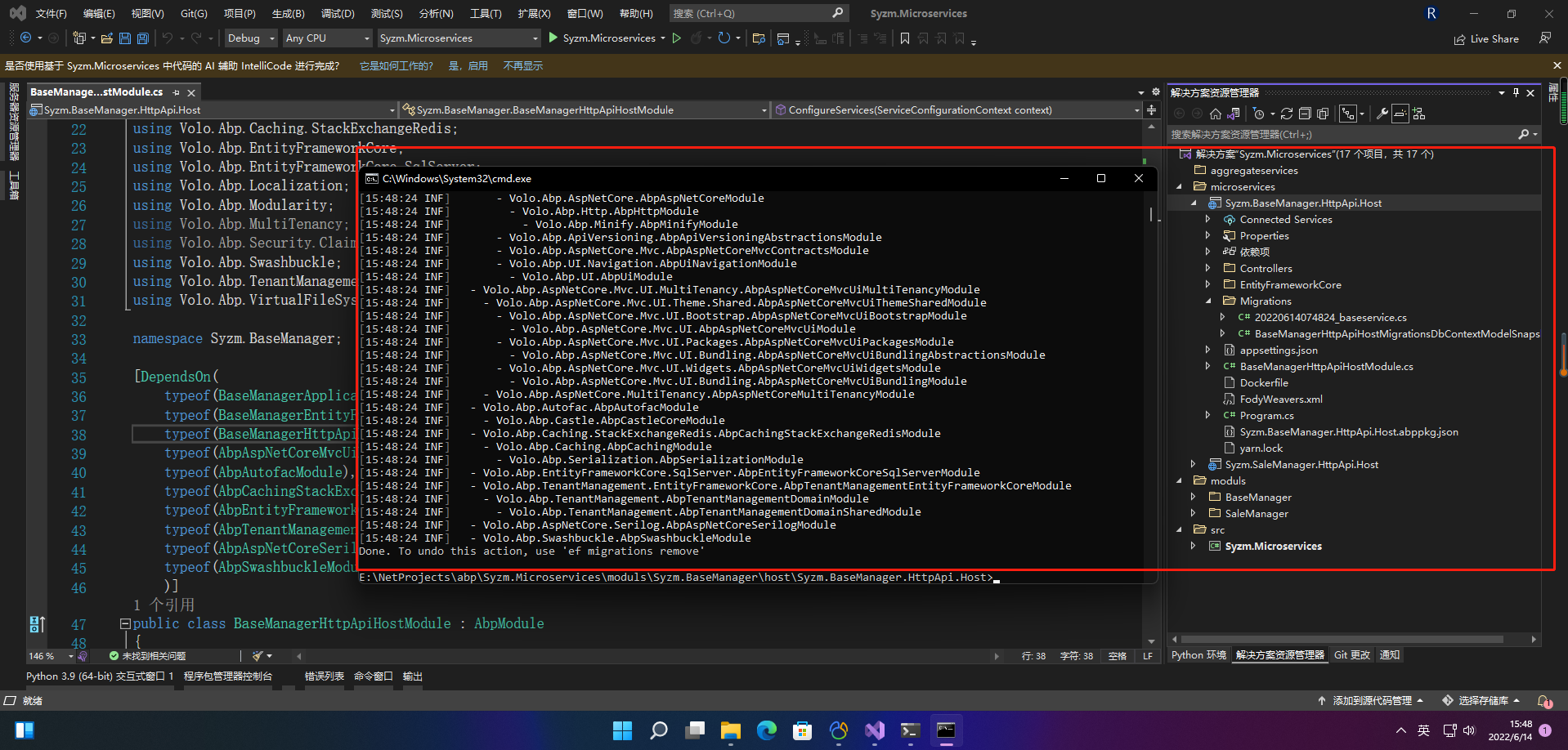
Task: Click the code editor horizontal scrollbar
Action: [646, 656]
